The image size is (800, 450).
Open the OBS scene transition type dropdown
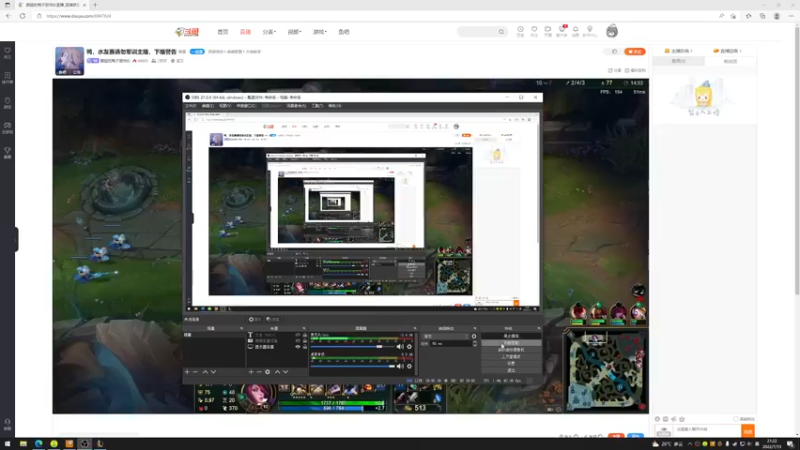[x=446, y=336]
